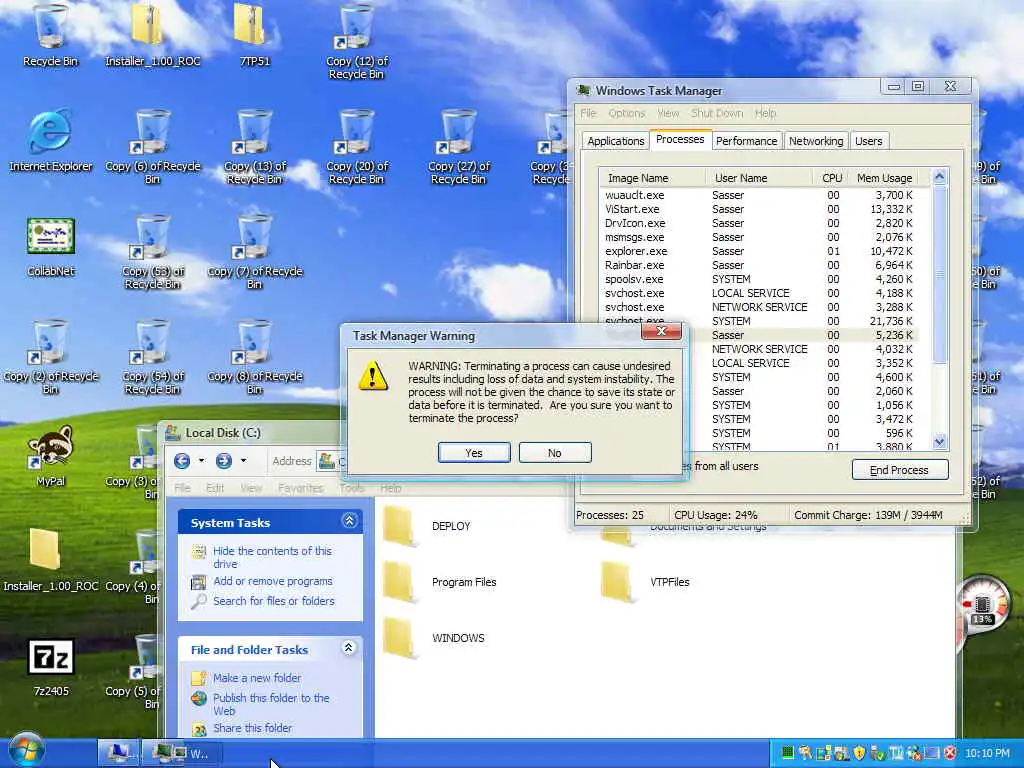Select the explorer.exe process
Screen dimensions: 1024x768
click(x=758, y=251)
